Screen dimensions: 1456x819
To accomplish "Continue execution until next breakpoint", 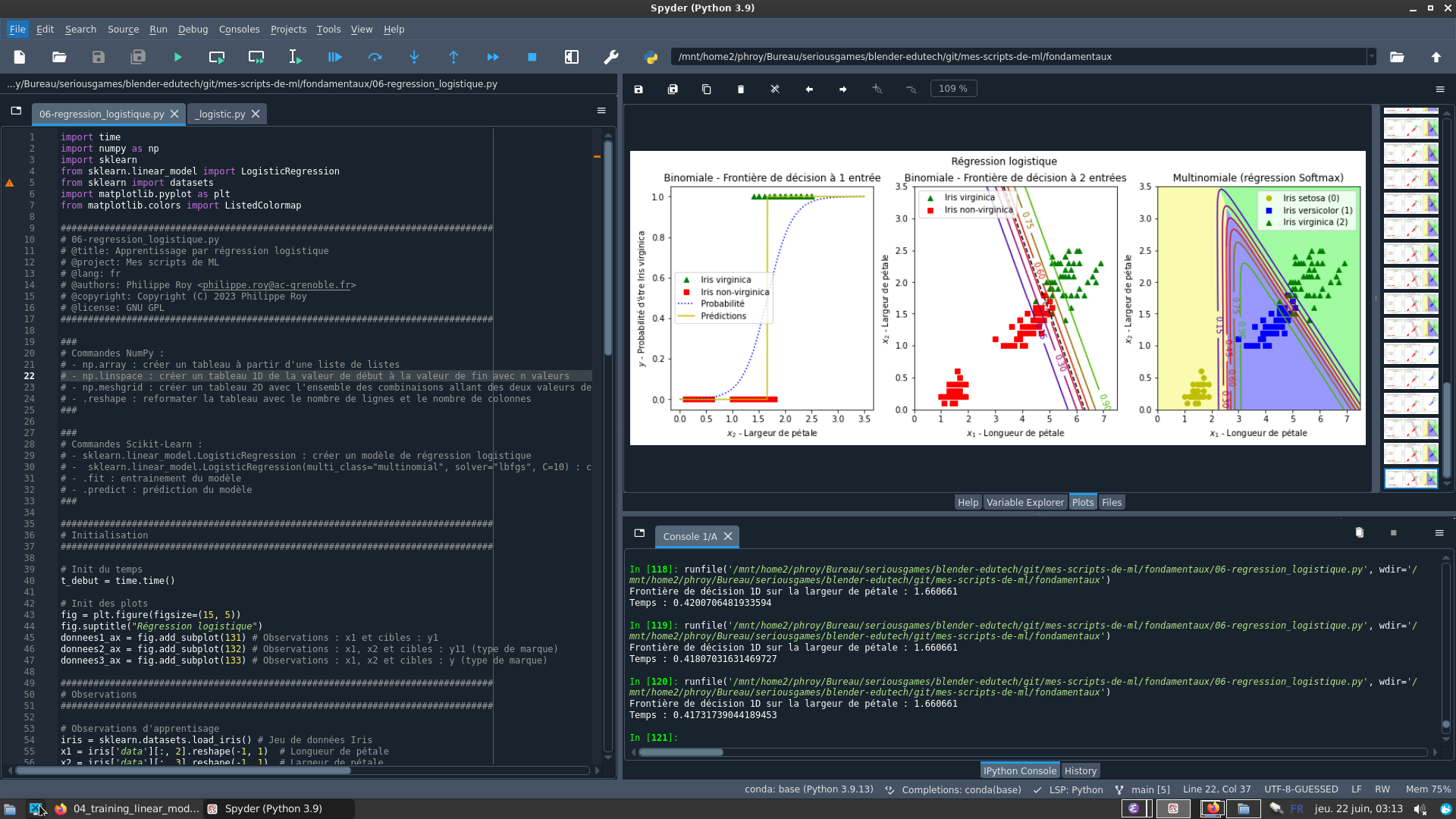I will 493,57.
